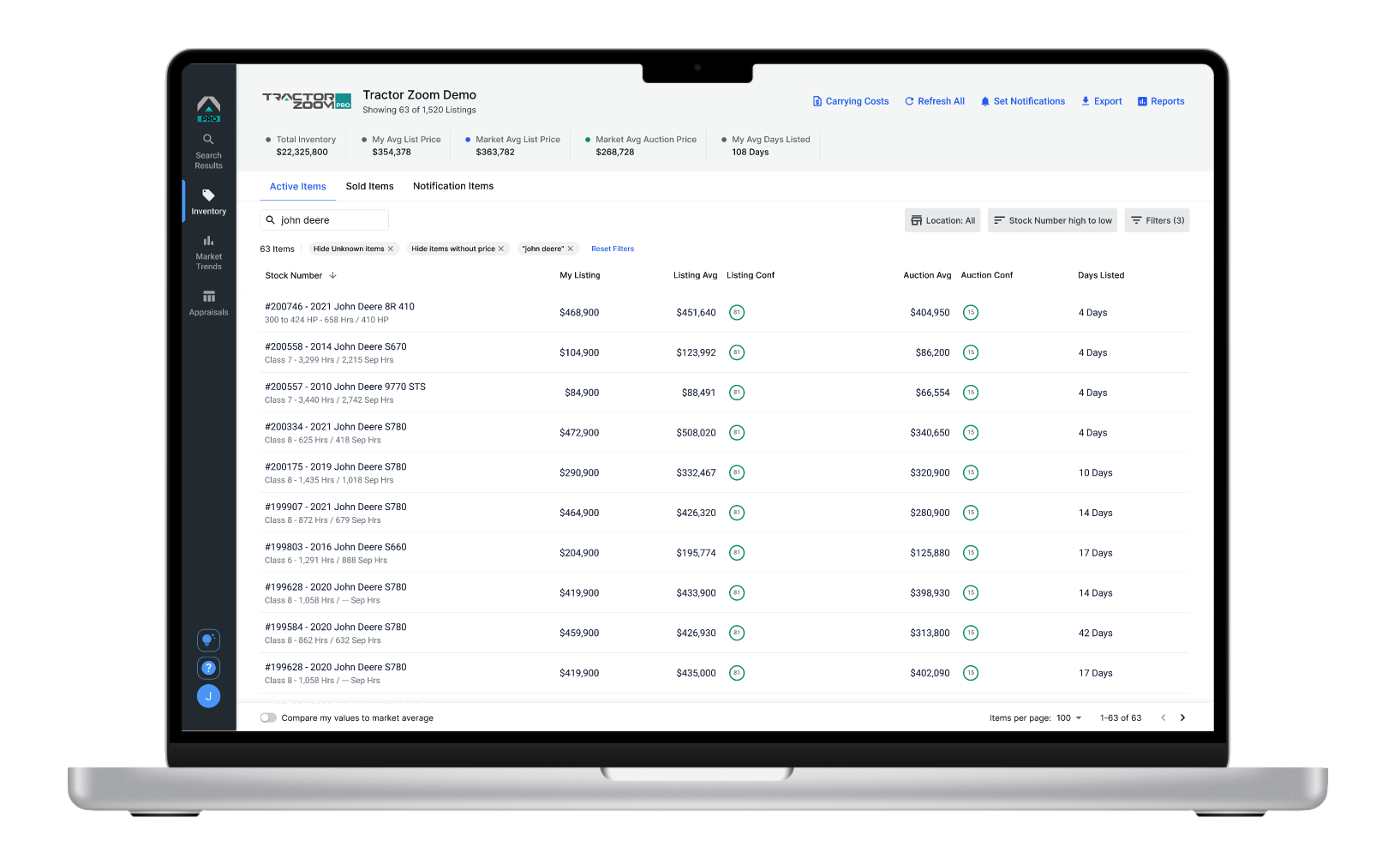Click the $66,554 Auction Avg value
This screenshot has width=1400, height=865.
[x=932, y=393]
